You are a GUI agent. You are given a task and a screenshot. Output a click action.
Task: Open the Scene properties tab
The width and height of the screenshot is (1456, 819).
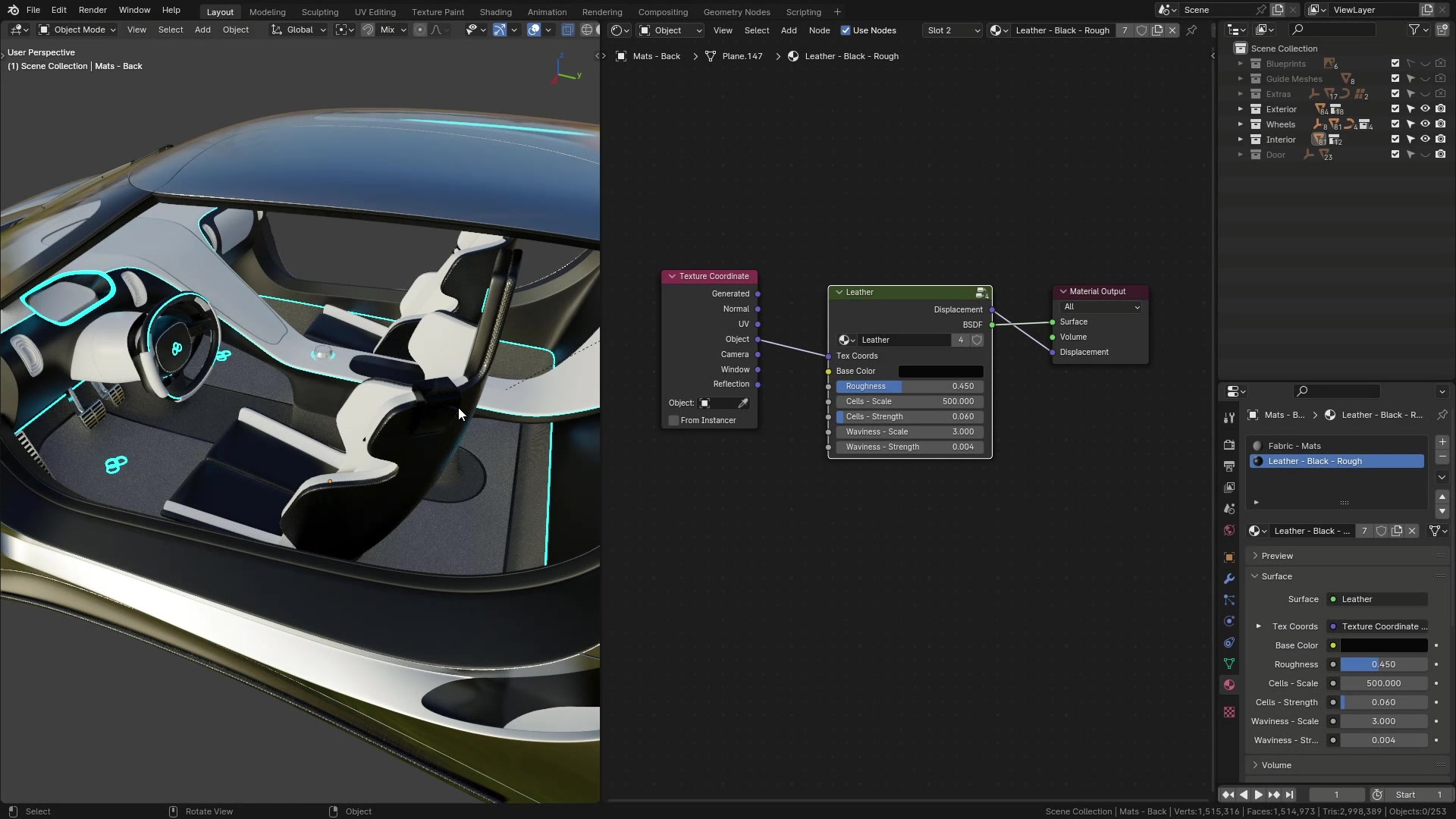[x=1229, y=509]
